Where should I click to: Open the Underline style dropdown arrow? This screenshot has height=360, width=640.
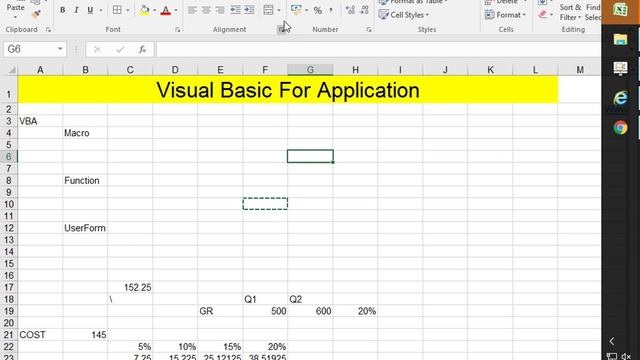[x=100, y=10]
